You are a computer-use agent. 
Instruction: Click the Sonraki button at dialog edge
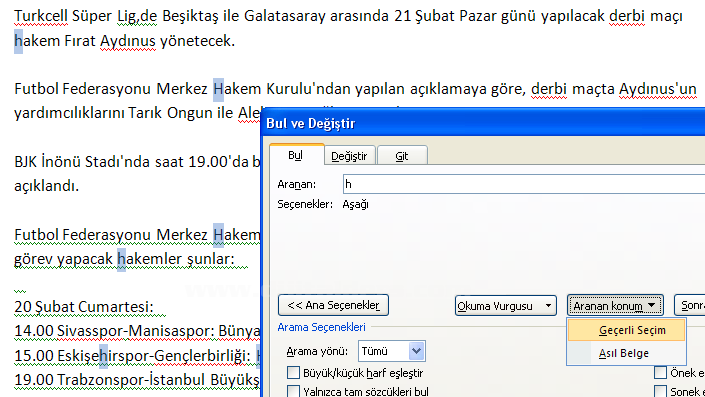690,306
